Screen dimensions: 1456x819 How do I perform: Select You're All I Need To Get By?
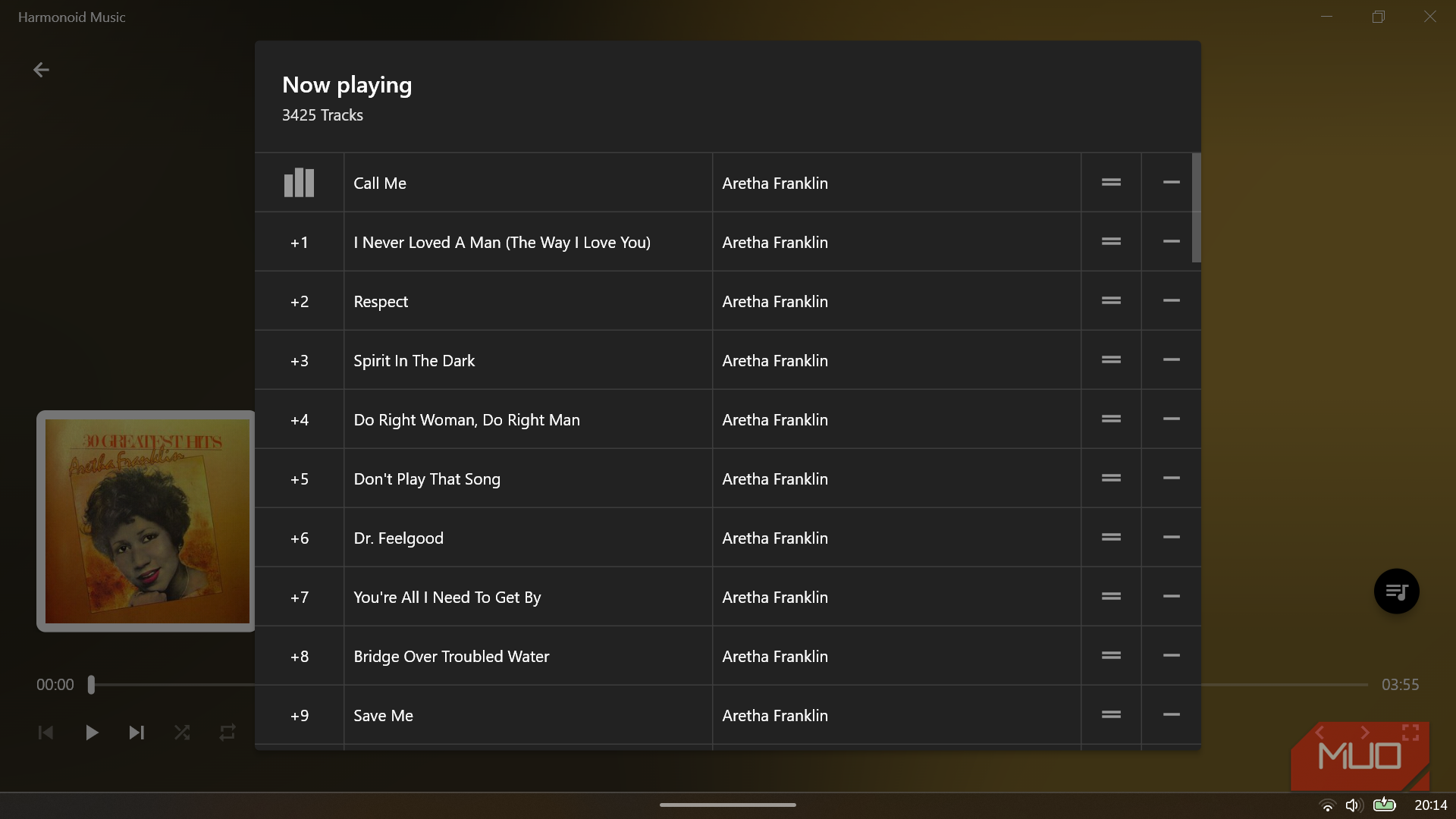tap(447, 598)
